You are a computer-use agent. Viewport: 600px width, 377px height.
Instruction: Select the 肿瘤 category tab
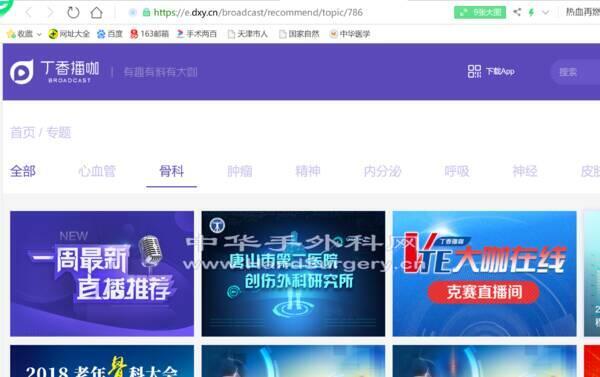(x=240, y=171)
